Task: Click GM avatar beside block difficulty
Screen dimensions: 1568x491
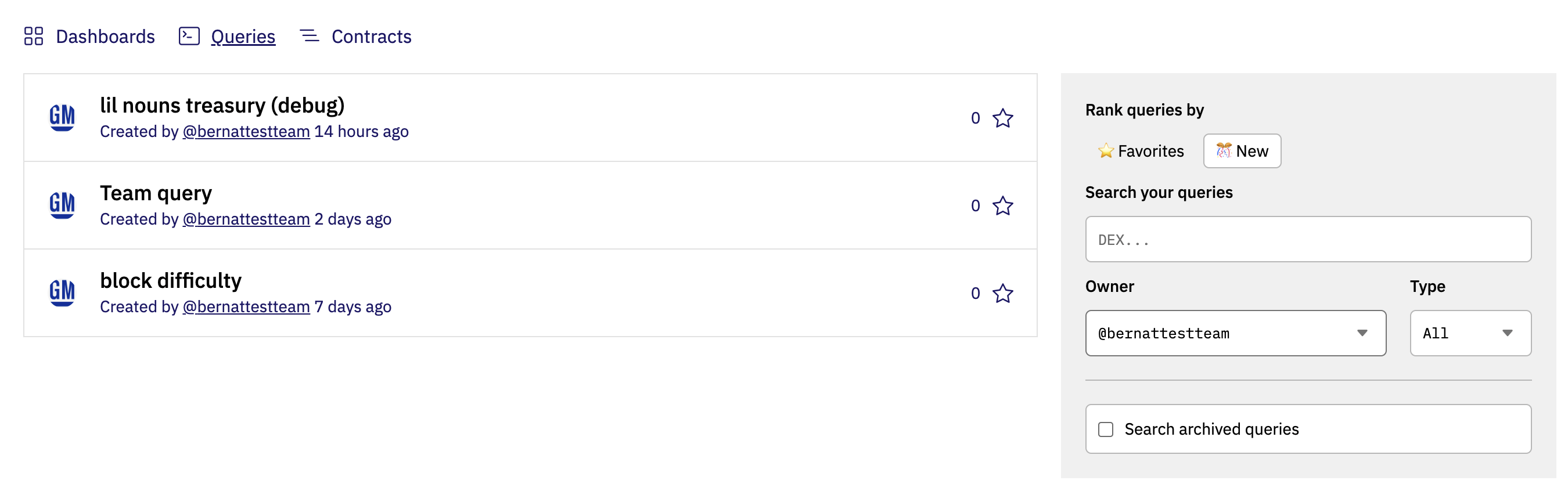Action: (62, 293)
